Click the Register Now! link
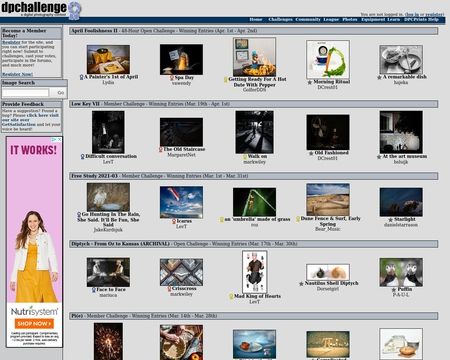This screenshot has height=360, width=450. point(17,74)
